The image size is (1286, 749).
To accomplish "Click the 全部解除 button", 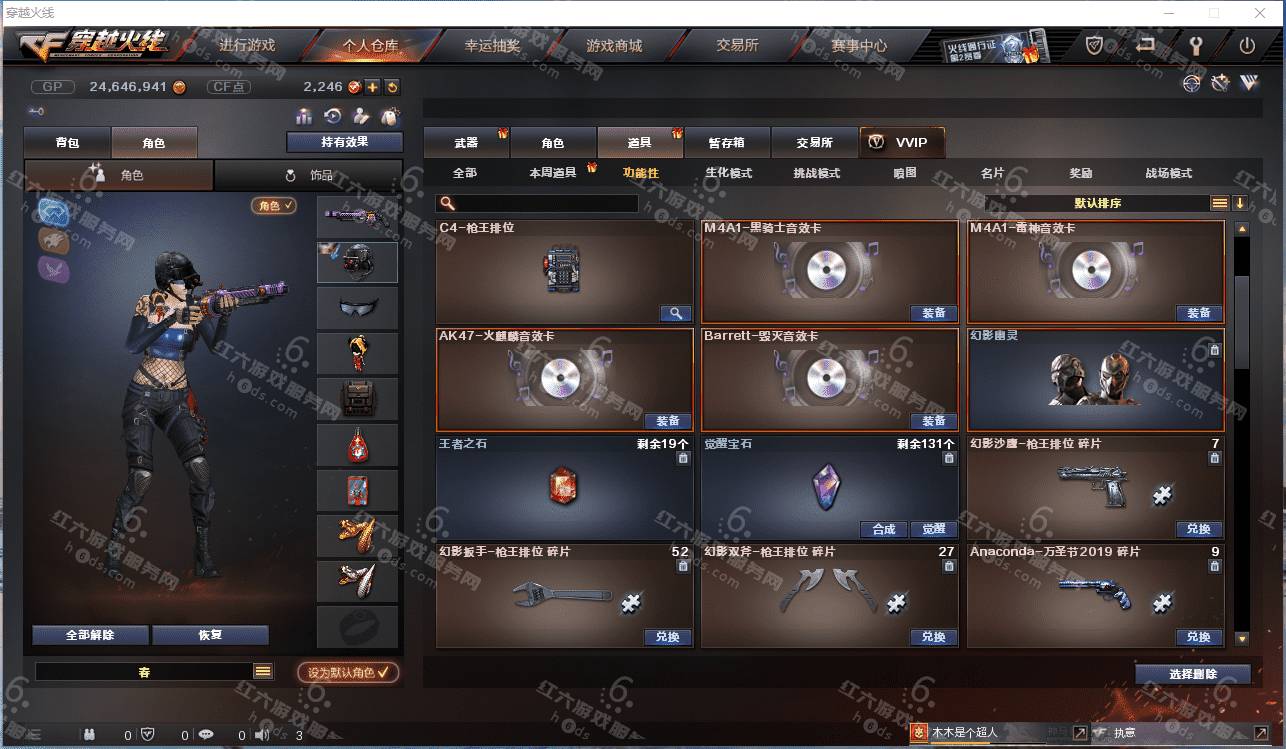I will click(x=90, y=635).
